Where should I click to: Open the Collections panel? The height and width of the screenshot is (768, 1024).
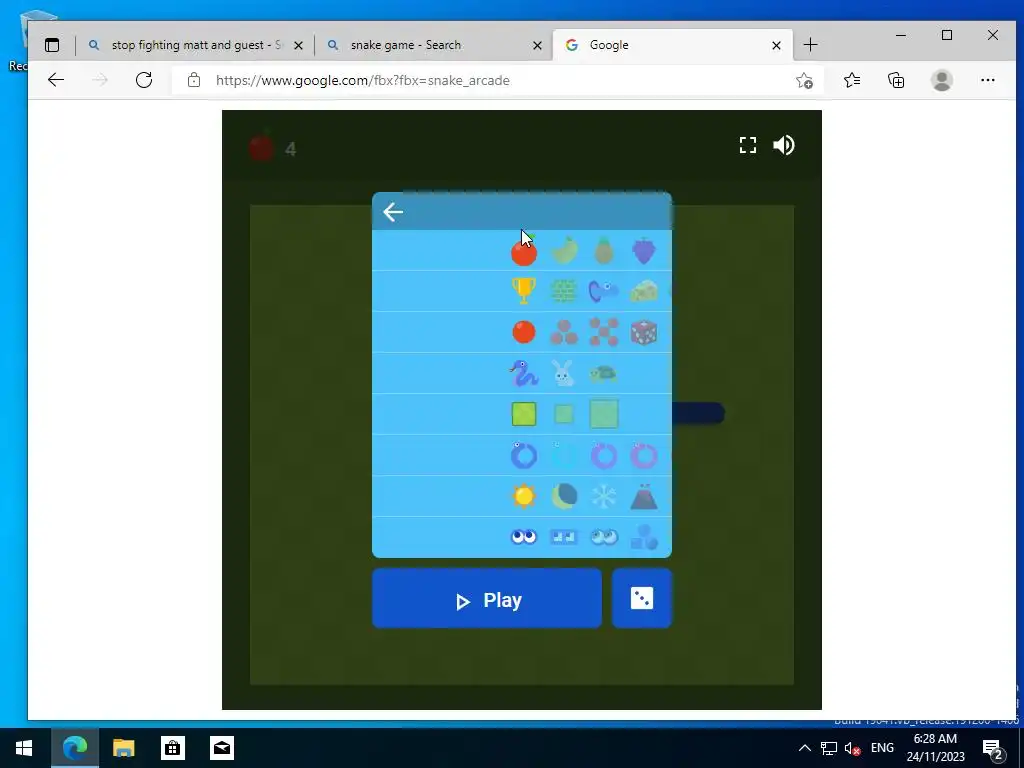click(x=896, y=80)
